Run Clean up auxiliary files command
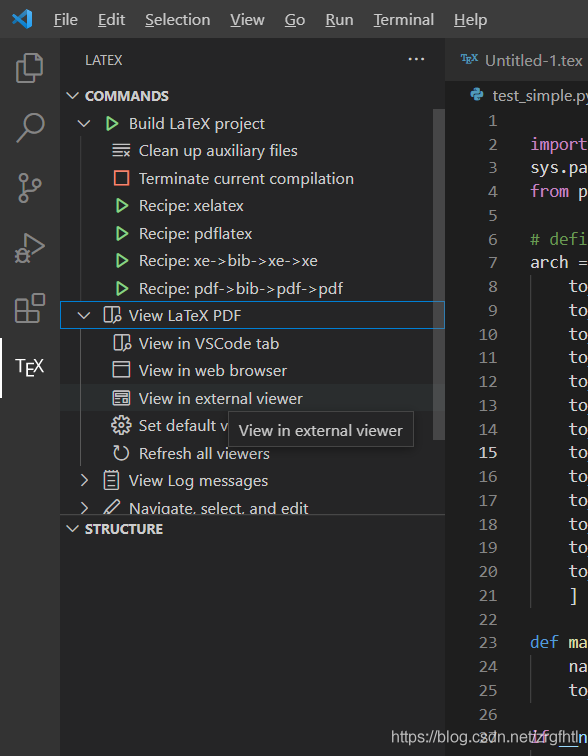The width and height of the screenshot is (588, 756). coord(218,150)
